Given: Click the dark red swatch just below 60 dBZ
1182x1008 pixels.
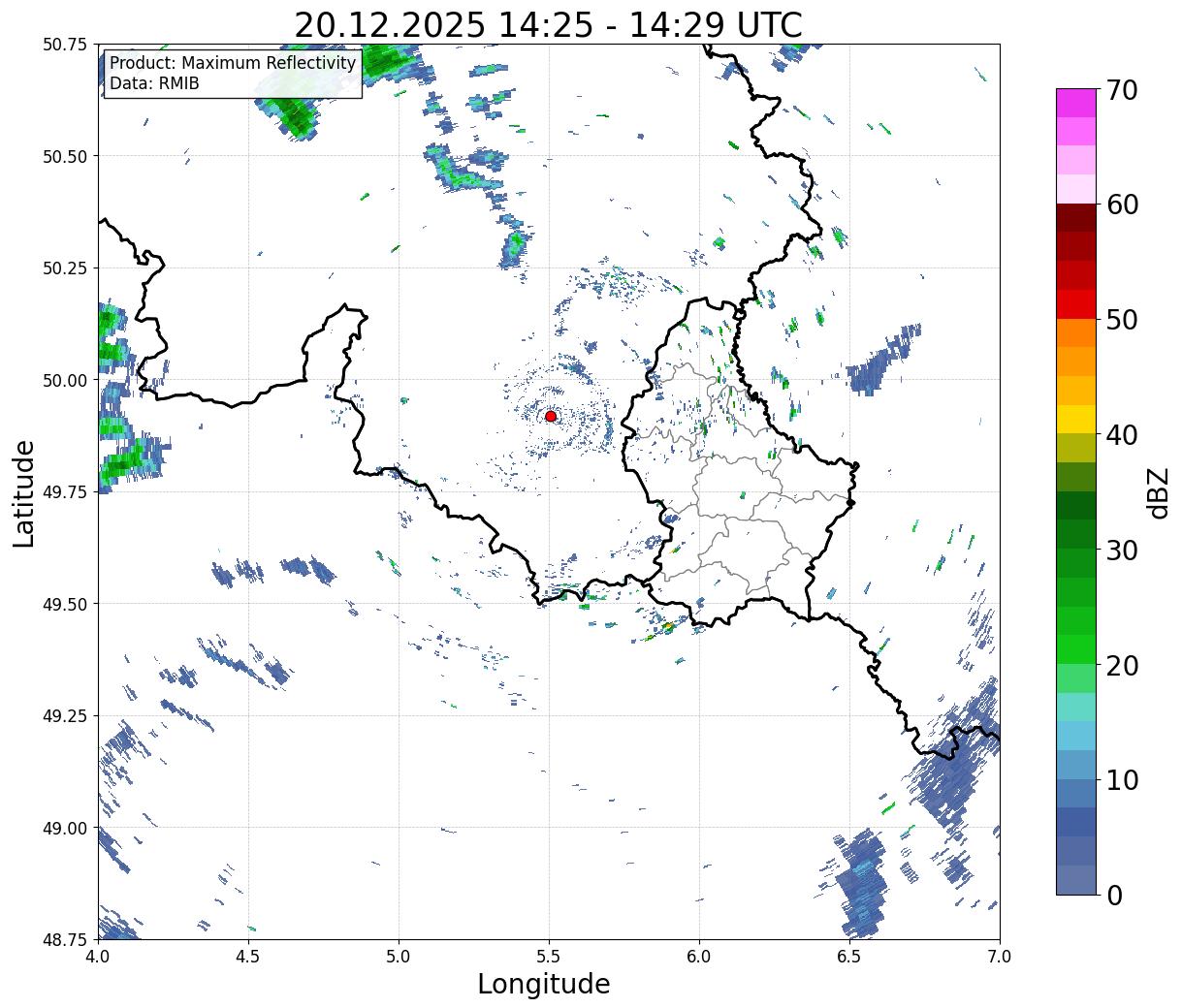Looking at the screenshot, I should [1076, 218].
